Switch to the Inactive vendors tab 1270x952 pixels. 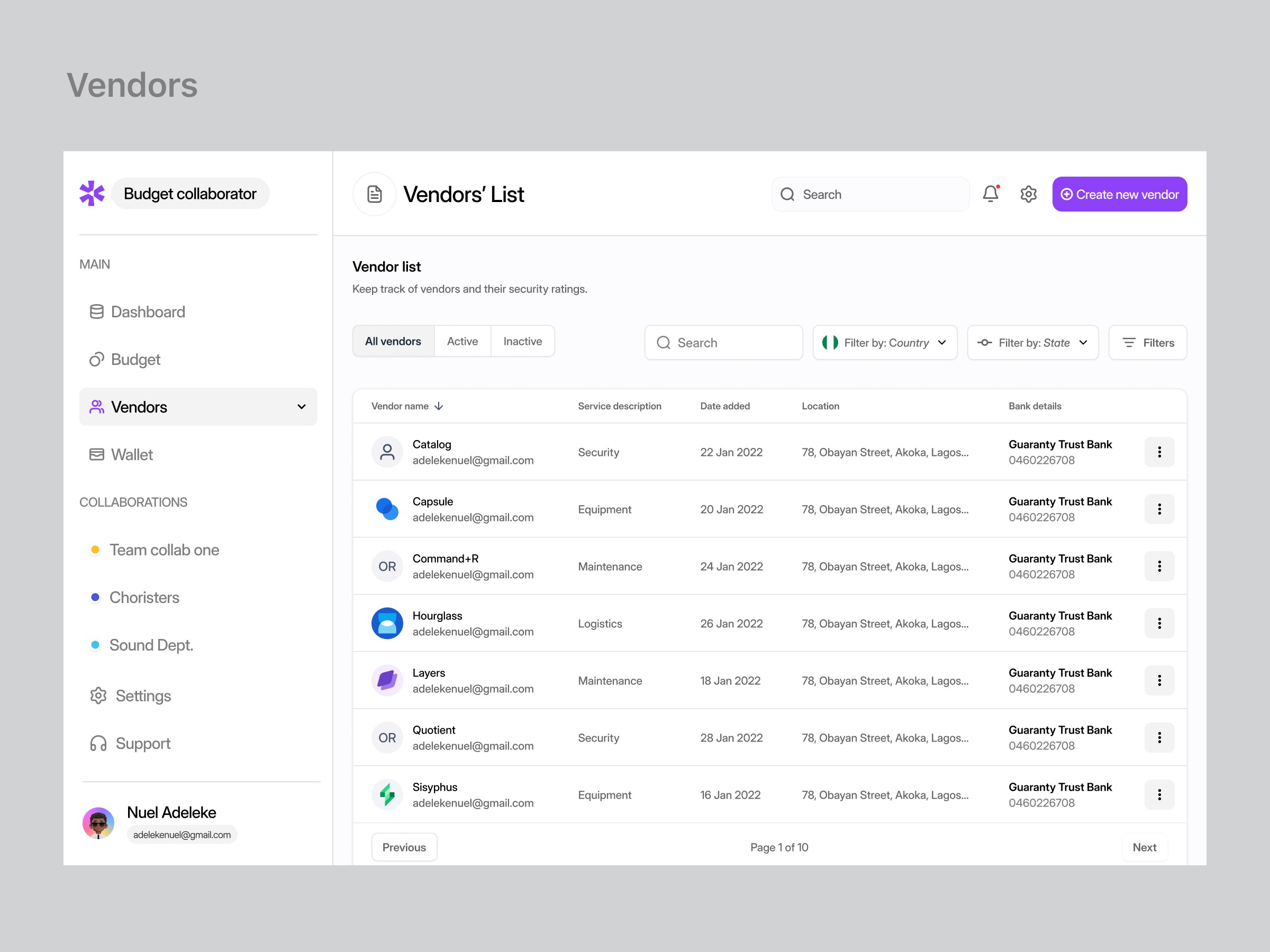coord(522,342)
